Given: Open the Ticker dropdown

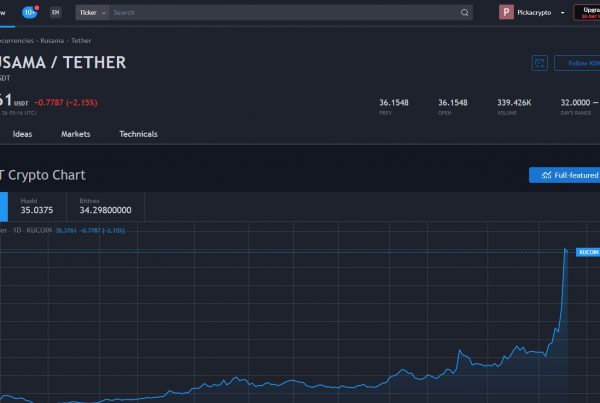Looking at the screenshot, I should click(x=92, y=13).
